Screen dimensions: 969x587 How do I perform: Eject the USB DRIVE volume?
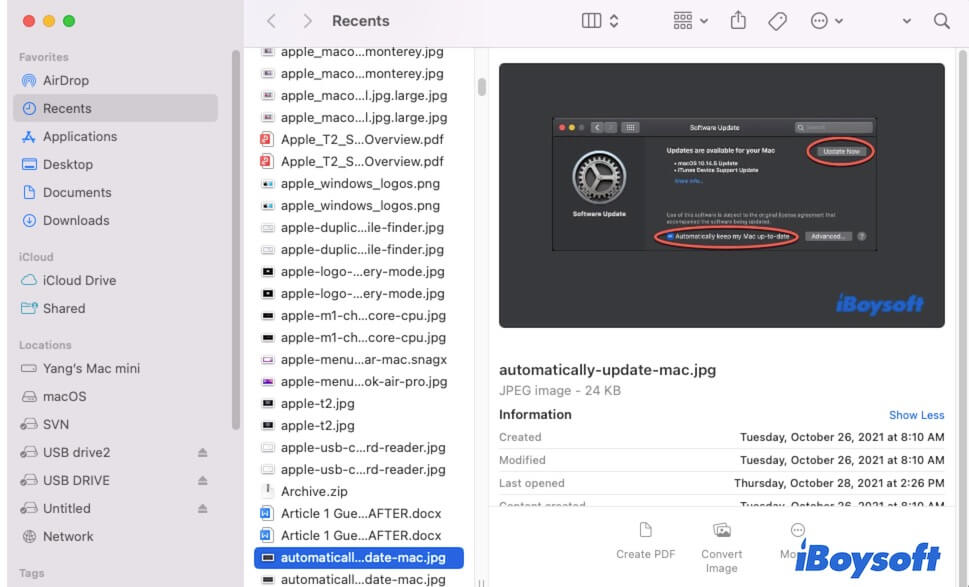tap(203, 481)
